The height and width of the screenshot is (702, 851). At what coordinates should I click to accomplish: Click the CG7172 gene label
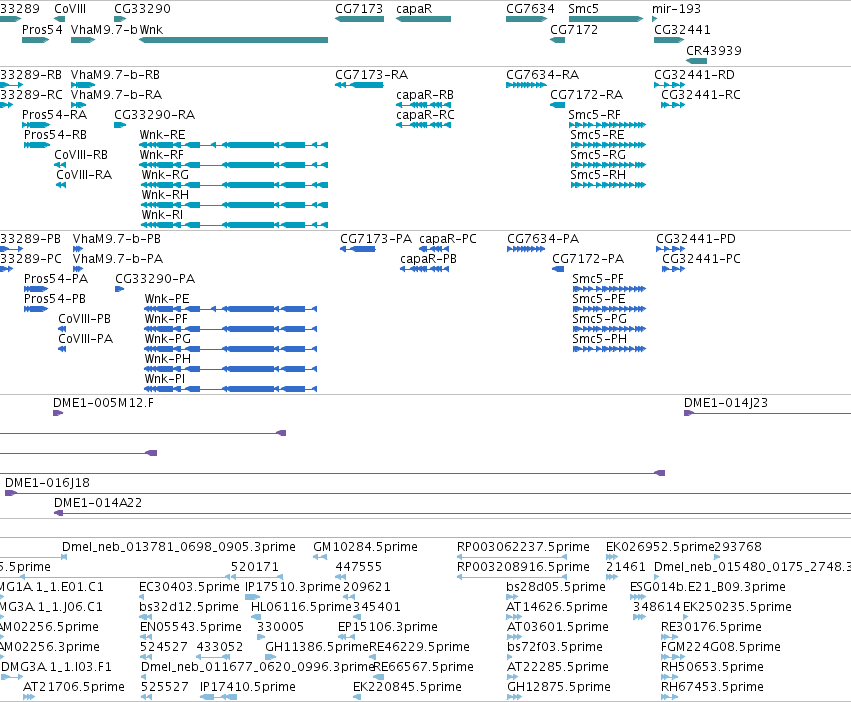click(574, 29)
